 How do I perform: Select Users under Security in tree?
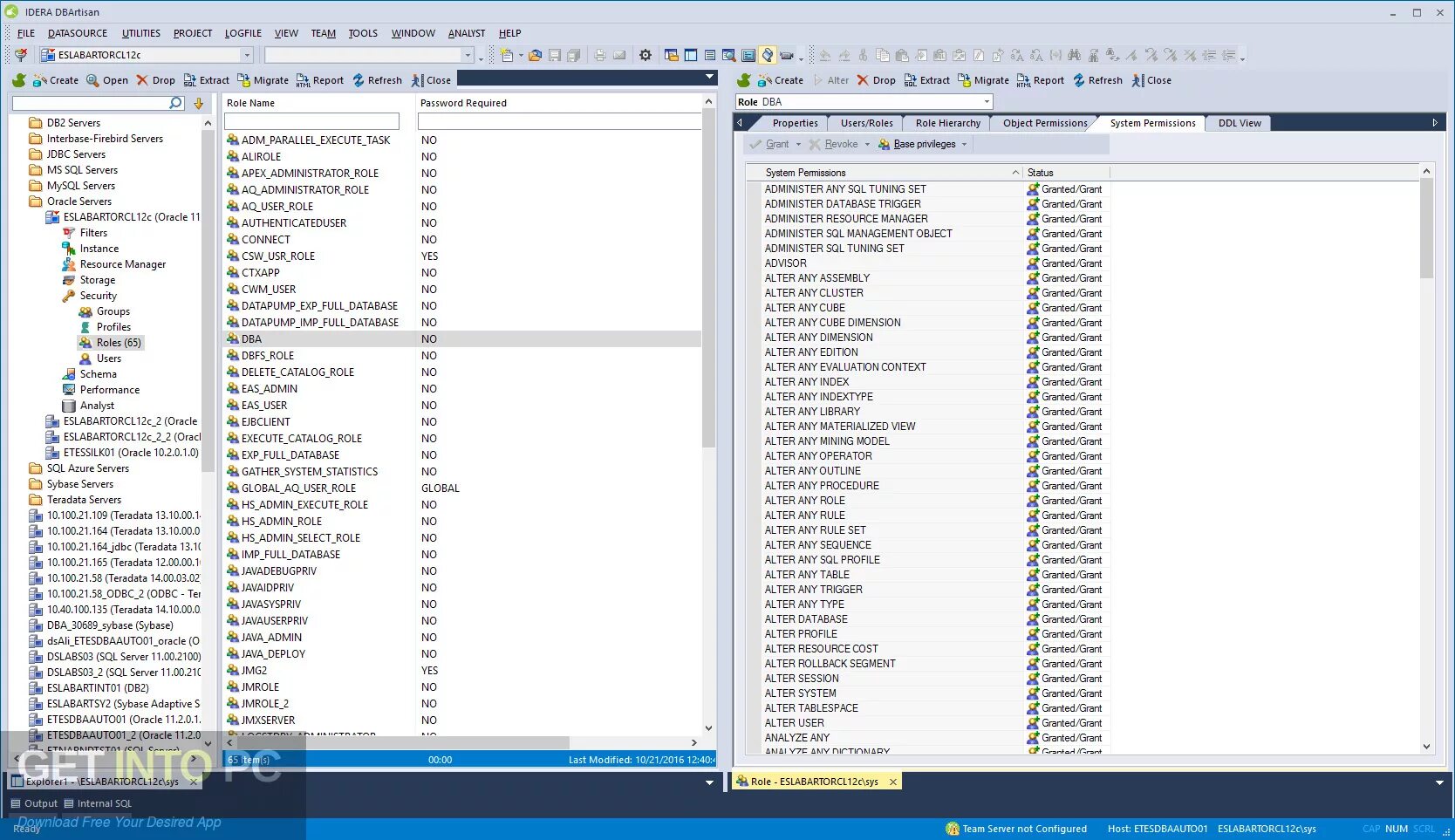(109, 359)
